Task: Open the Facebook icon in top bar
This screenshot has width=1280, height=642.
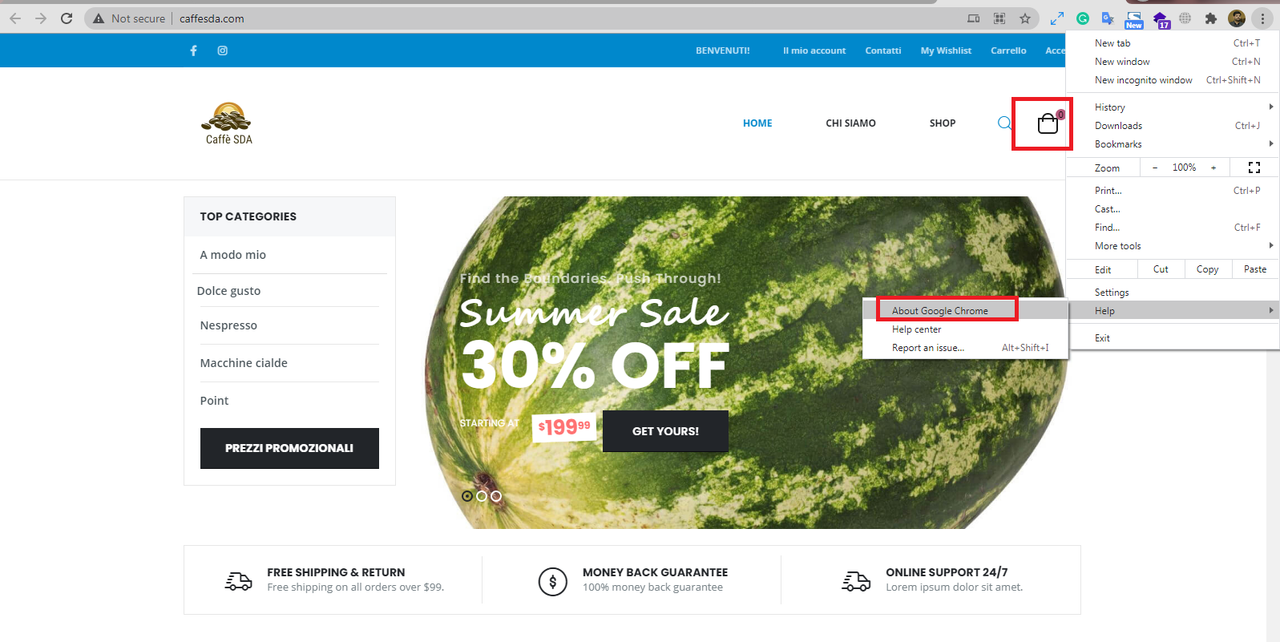Action: pos(193,50)
